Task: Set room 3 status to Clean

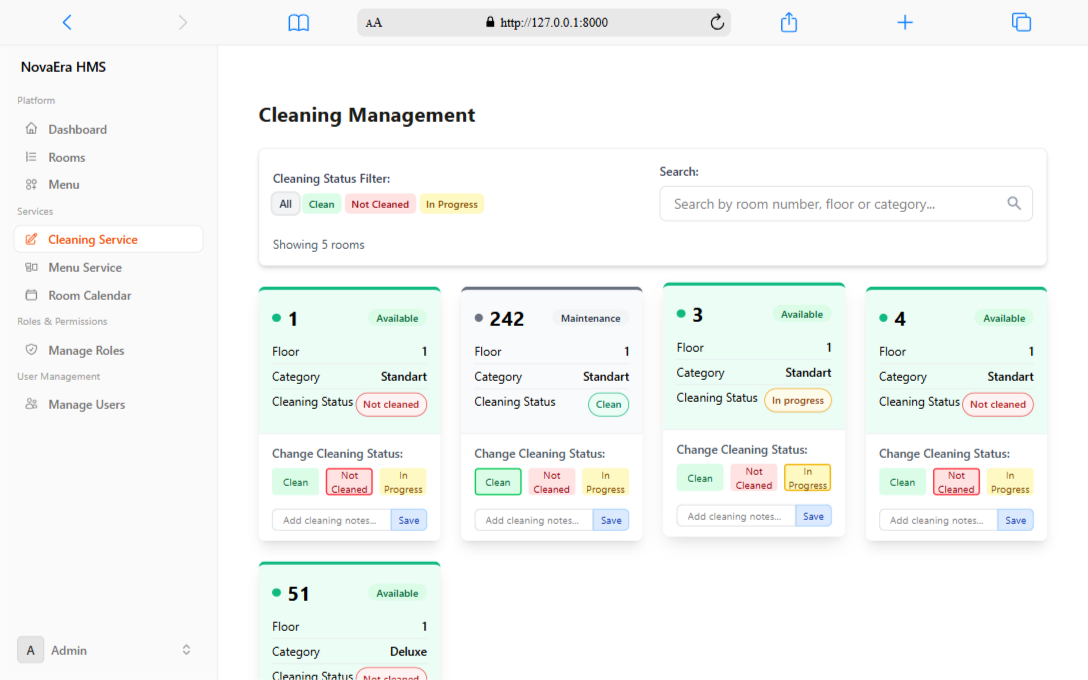Action: tap(699, 478)
